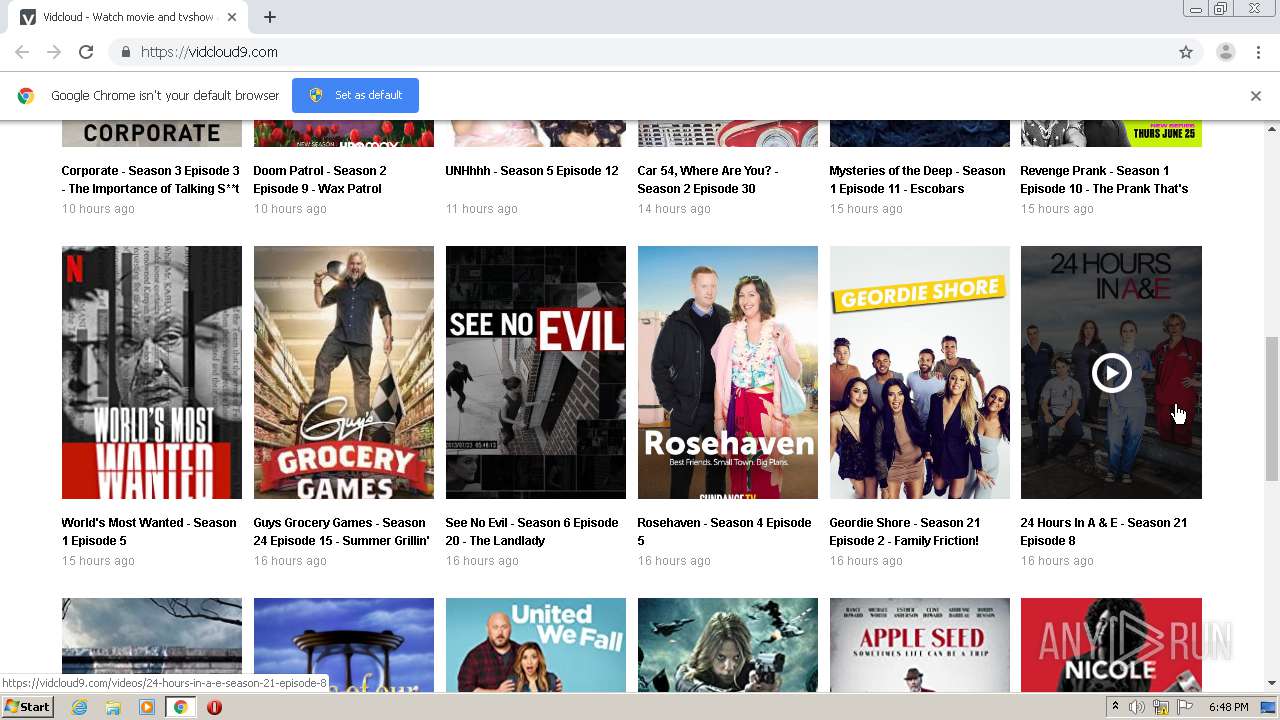The height and width of the screenshot is (720, 1280).
Task: Open Guys Grocery Games Season 24 title
Action: 341,532
